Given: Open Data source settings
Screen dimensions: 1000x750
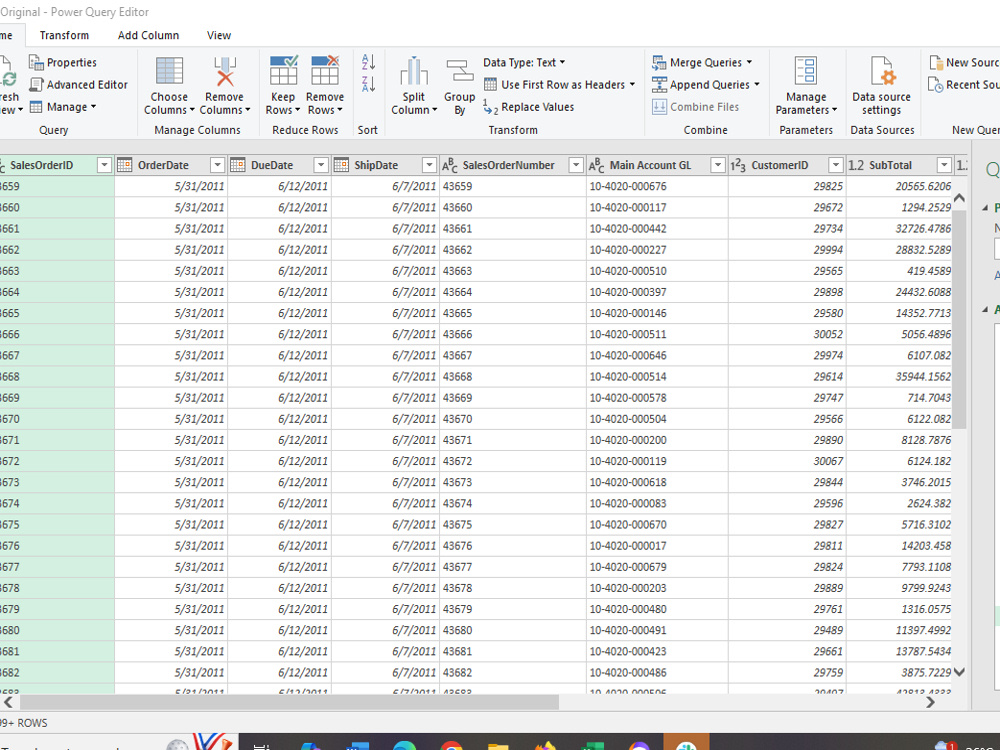Looking at the screenshot, I should tap(881, 86).
